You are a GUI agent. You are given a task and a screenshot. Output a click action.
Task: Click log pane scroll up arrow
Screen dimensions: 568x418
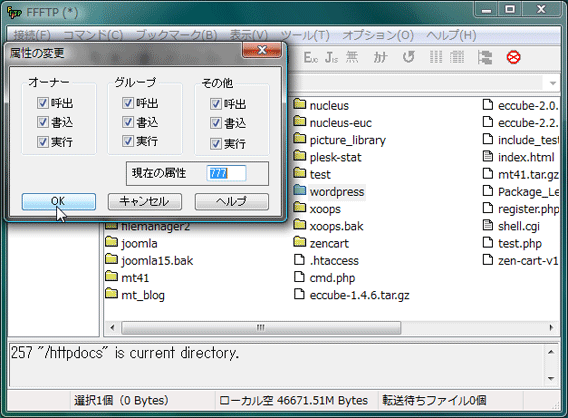(551, 352)
